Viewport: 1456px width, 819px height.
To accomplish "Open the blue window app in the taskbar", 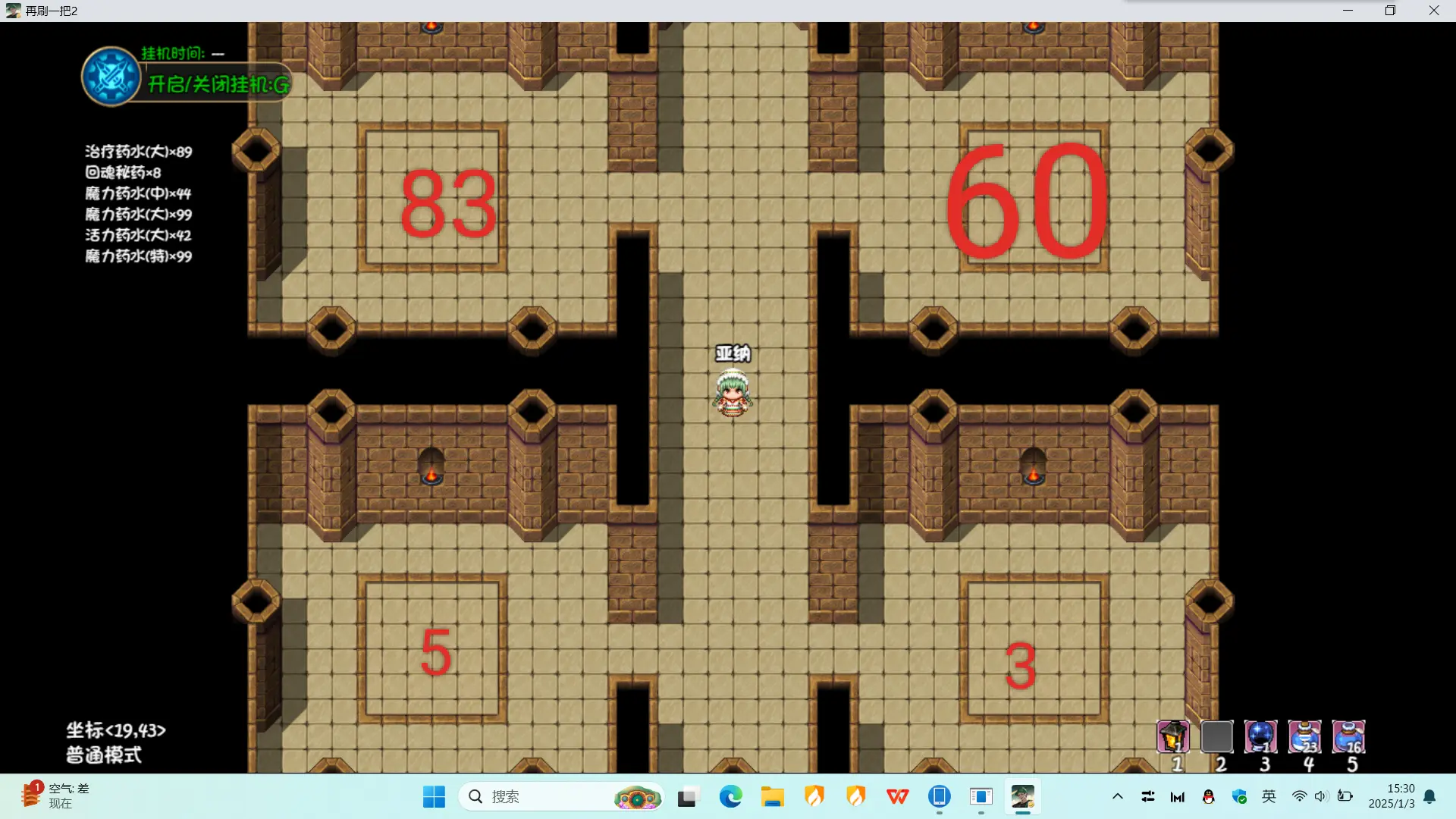I will (981, 796).
